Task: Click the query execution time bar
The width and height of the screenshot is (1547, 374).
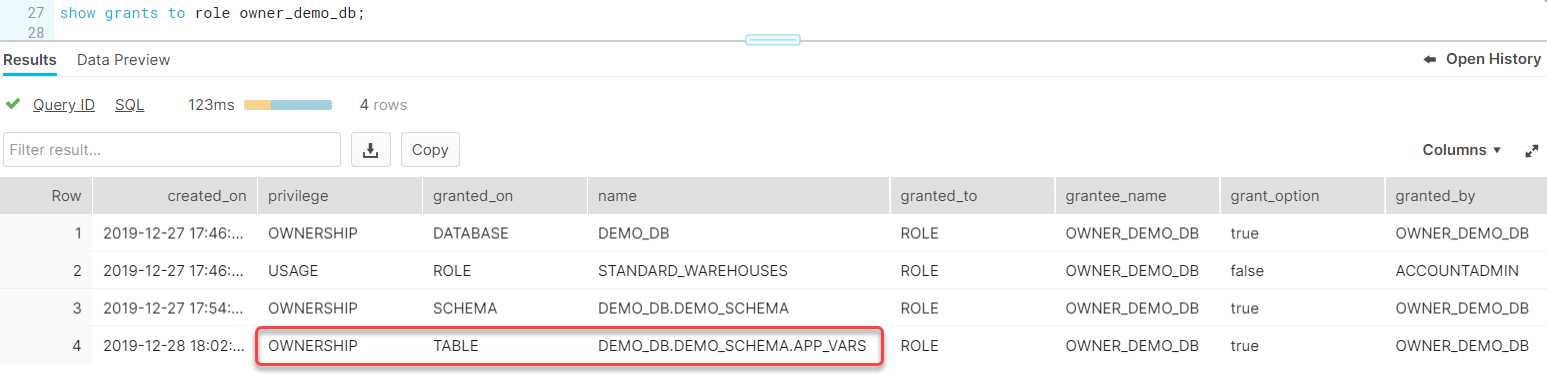Action: (288, 105)
